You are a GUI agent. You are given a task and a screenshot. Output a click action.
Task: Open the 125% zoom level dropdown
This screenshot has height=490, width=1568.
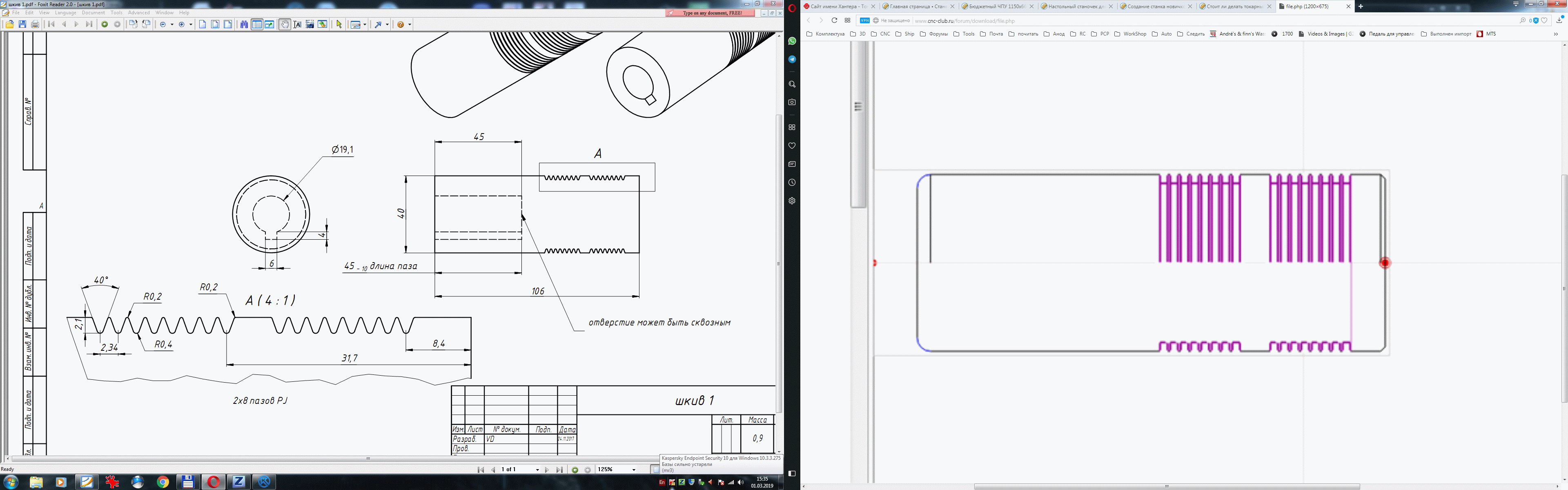(x=634, y=470)
